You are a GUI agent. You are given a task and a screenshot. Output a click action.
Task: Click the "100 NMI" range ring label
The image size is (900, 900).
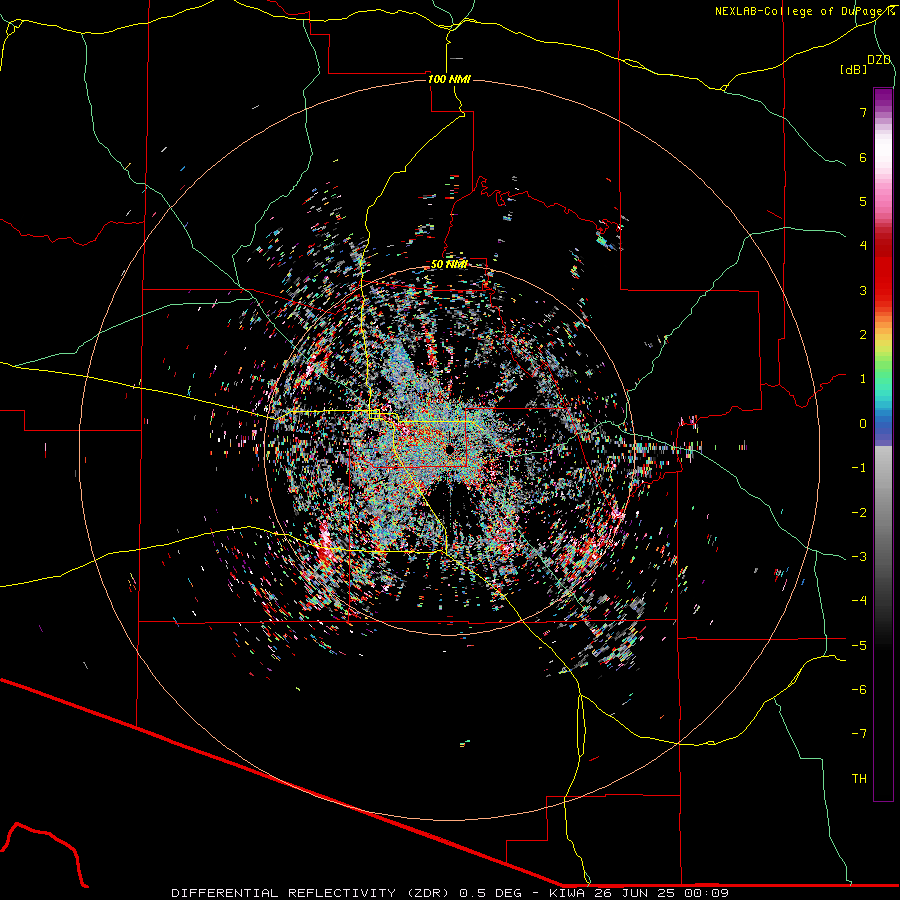(x=449, y=79)
